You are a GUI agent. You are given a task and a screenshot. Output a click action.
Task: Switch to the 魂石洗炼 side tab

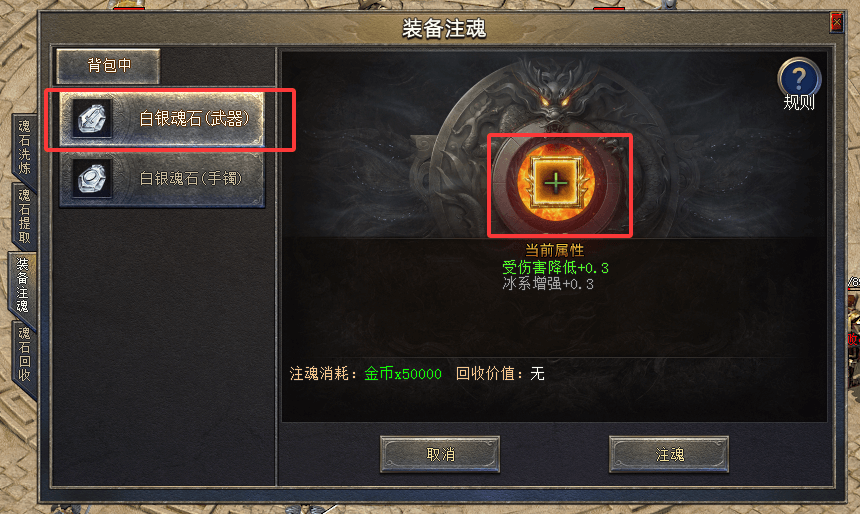[24, 147]
